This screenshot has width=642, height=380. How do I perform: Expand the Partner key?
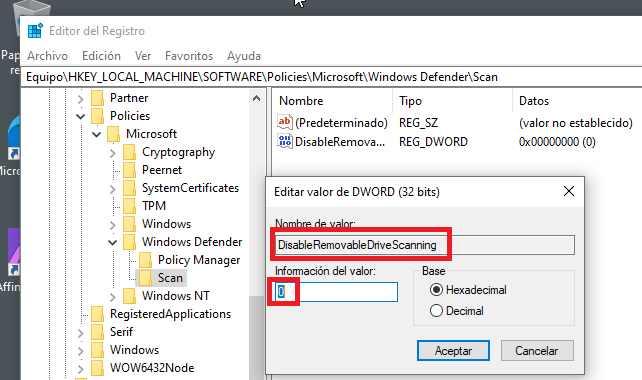coord(81,99)
